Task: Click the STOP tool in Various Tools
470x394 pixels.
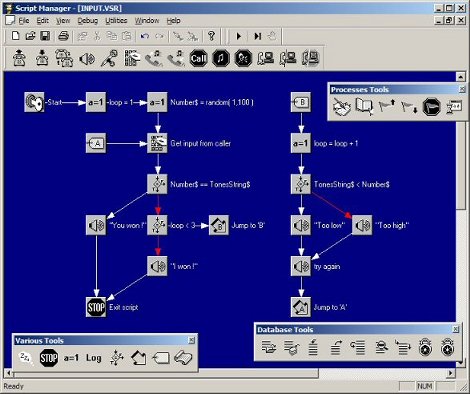Action: pos(49,358)
